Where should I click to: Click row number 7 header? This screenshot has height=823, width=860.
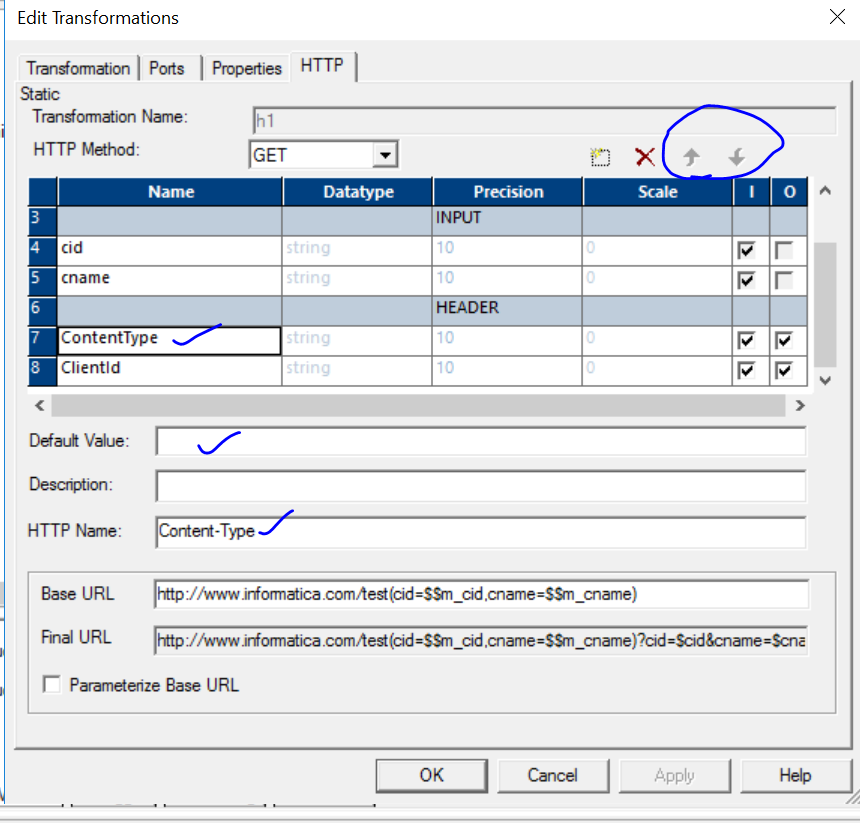click(x=42, y=340)
